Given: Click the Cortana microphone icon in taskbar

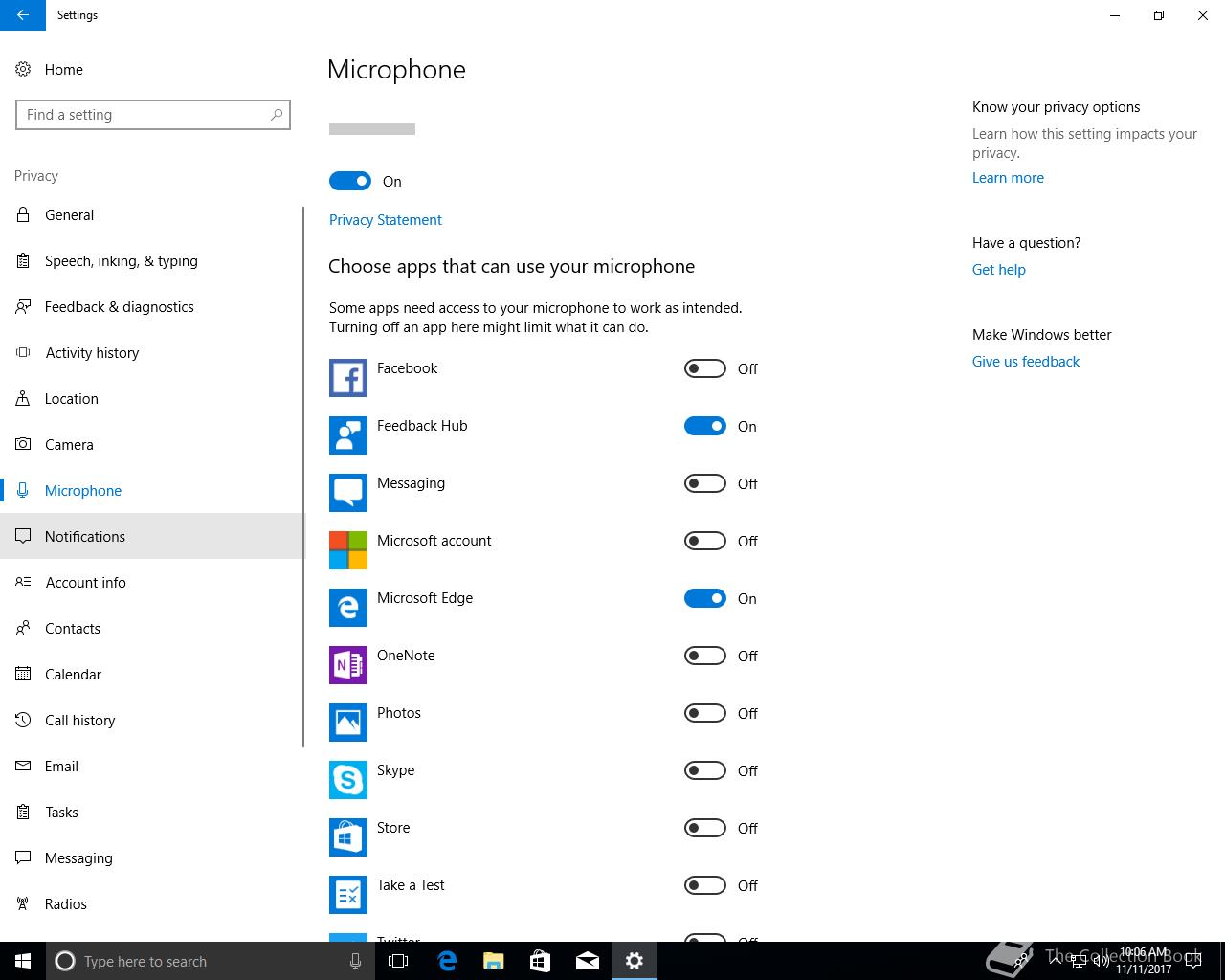Looking at the screenshot, I should tap(355, 961).
